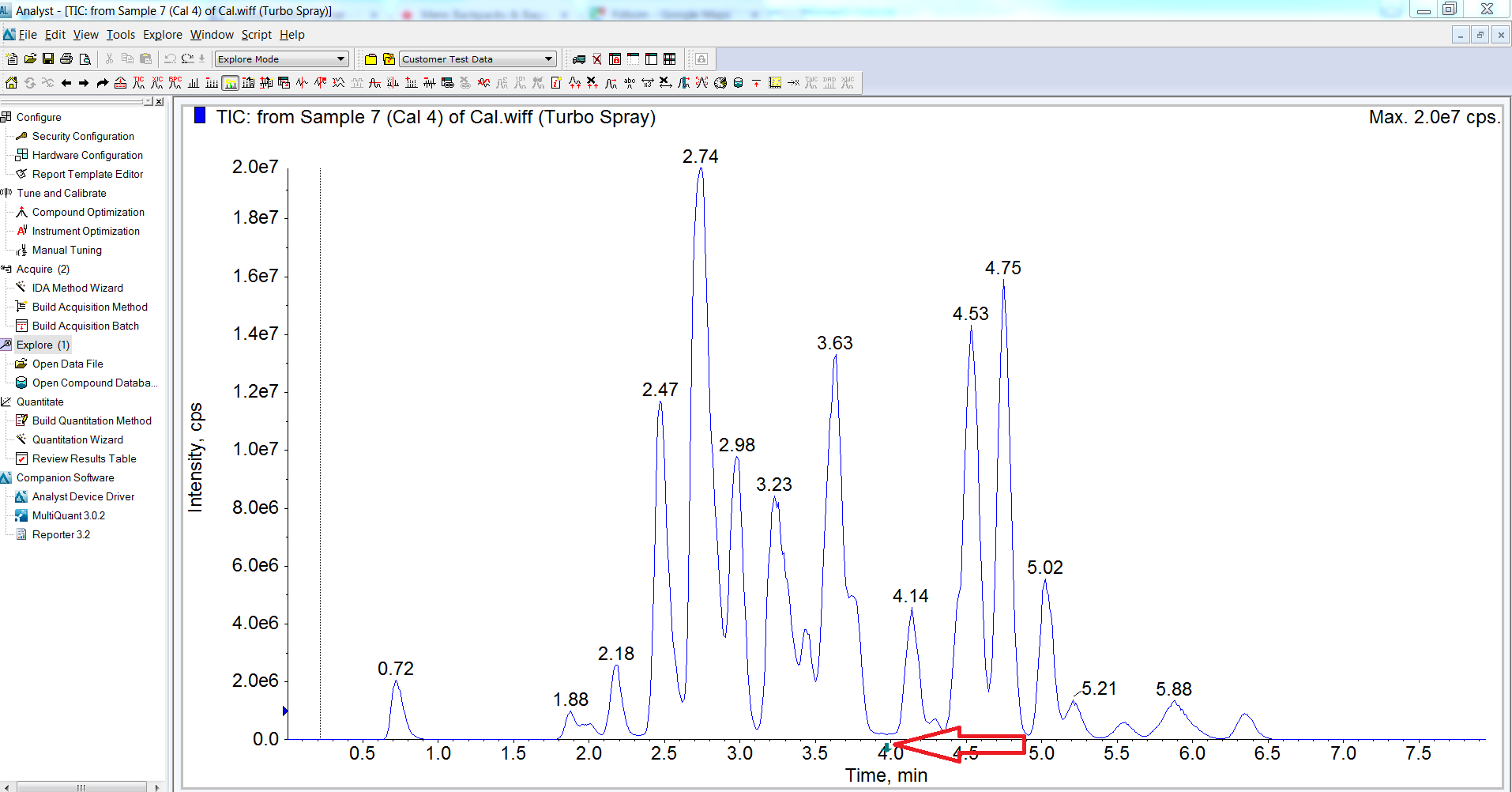Screen dimensions: 1512x792
Task: Click Open Data File in sidebar
Action: pyautogui.click(x=67, y=364)
